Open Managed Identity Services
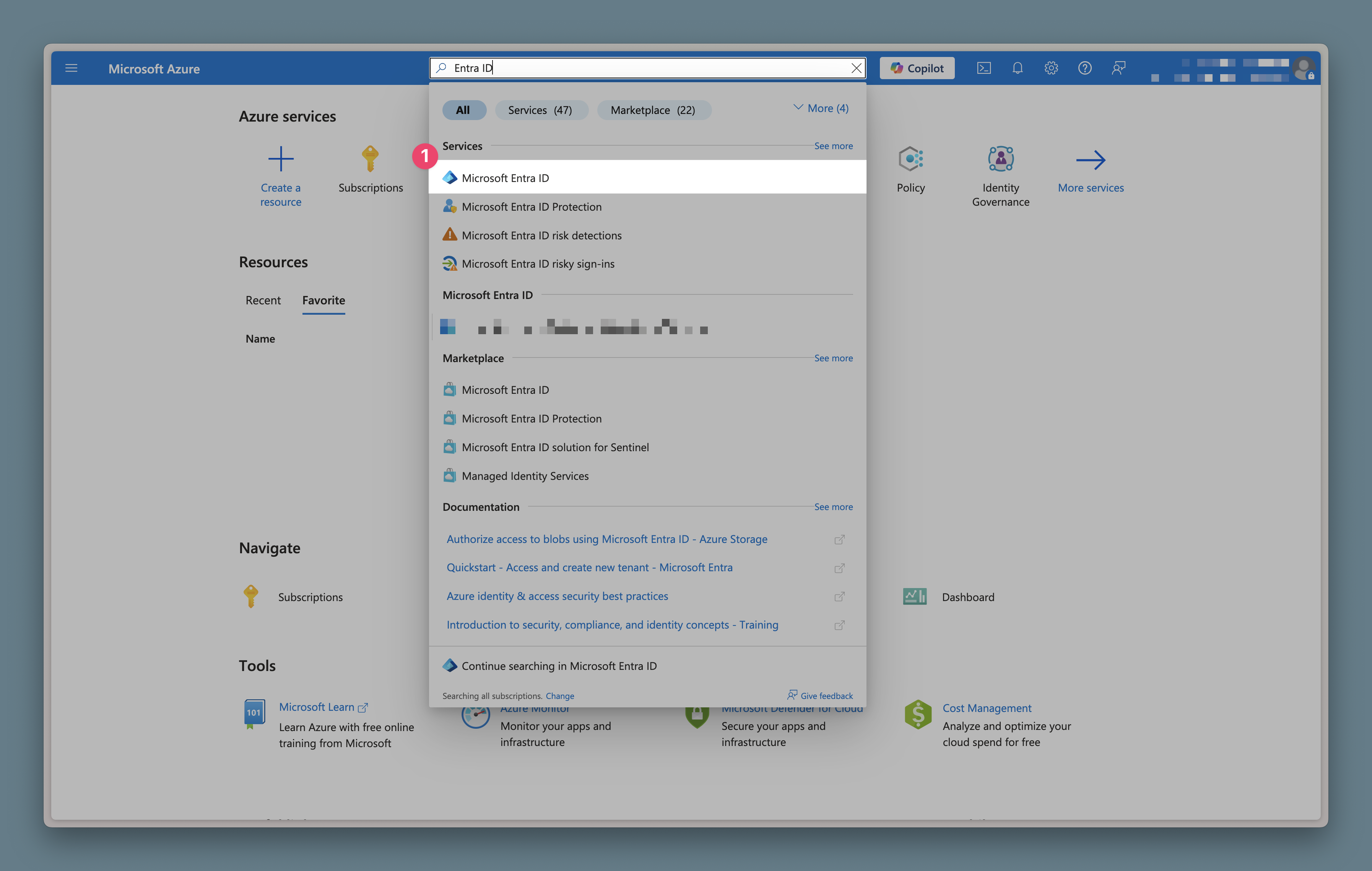 click(x=647, y=476)
